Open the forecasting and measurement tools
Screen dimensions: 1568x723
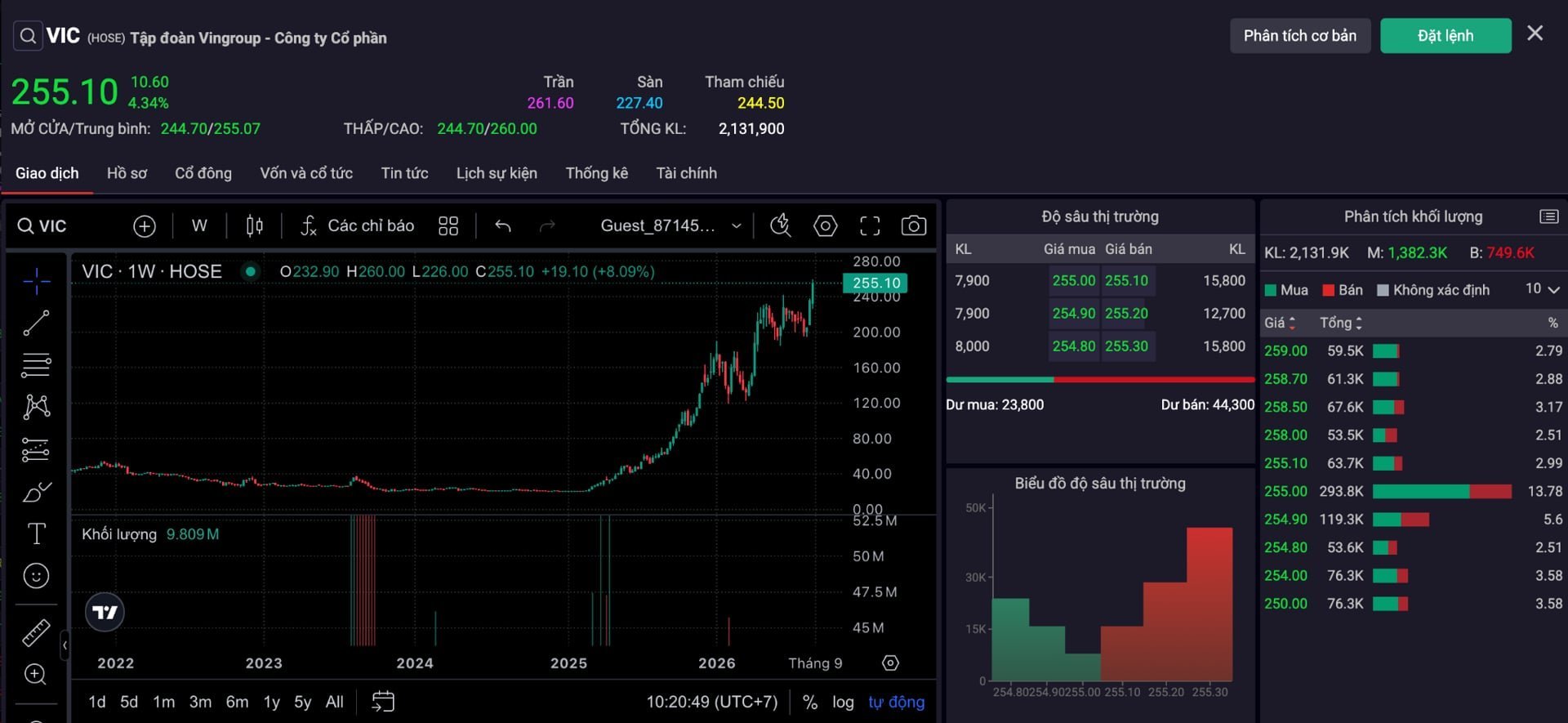click(x=36, y=449)
